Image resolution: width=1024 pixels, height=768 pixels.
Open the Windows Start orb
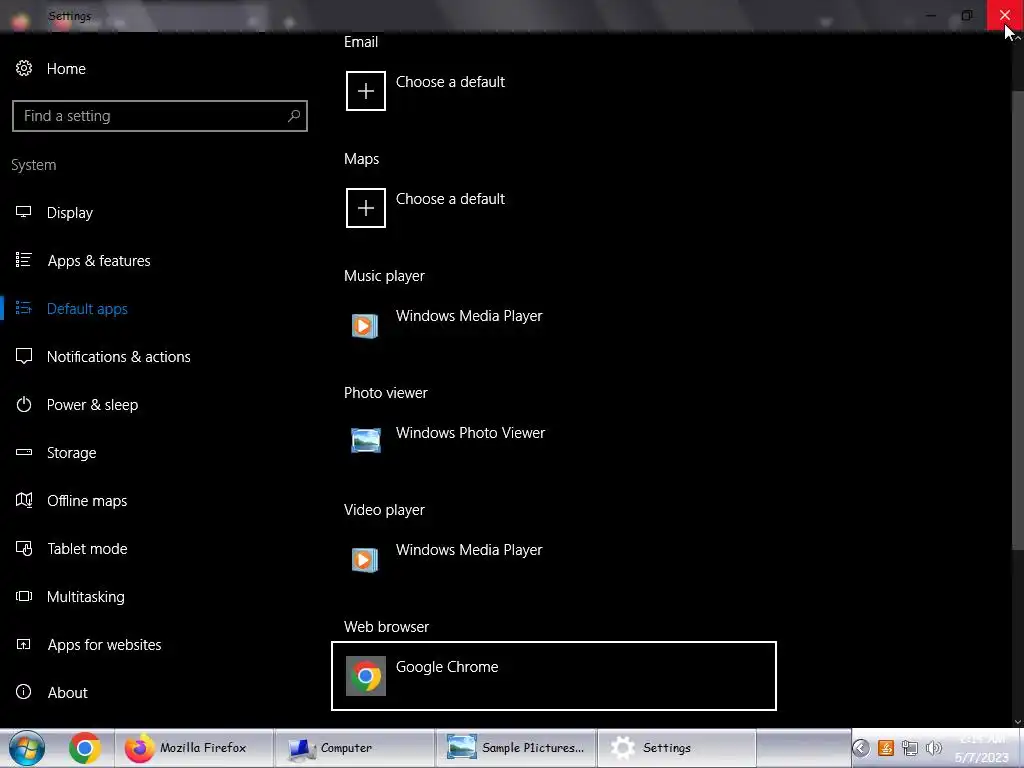pos(27,748)
